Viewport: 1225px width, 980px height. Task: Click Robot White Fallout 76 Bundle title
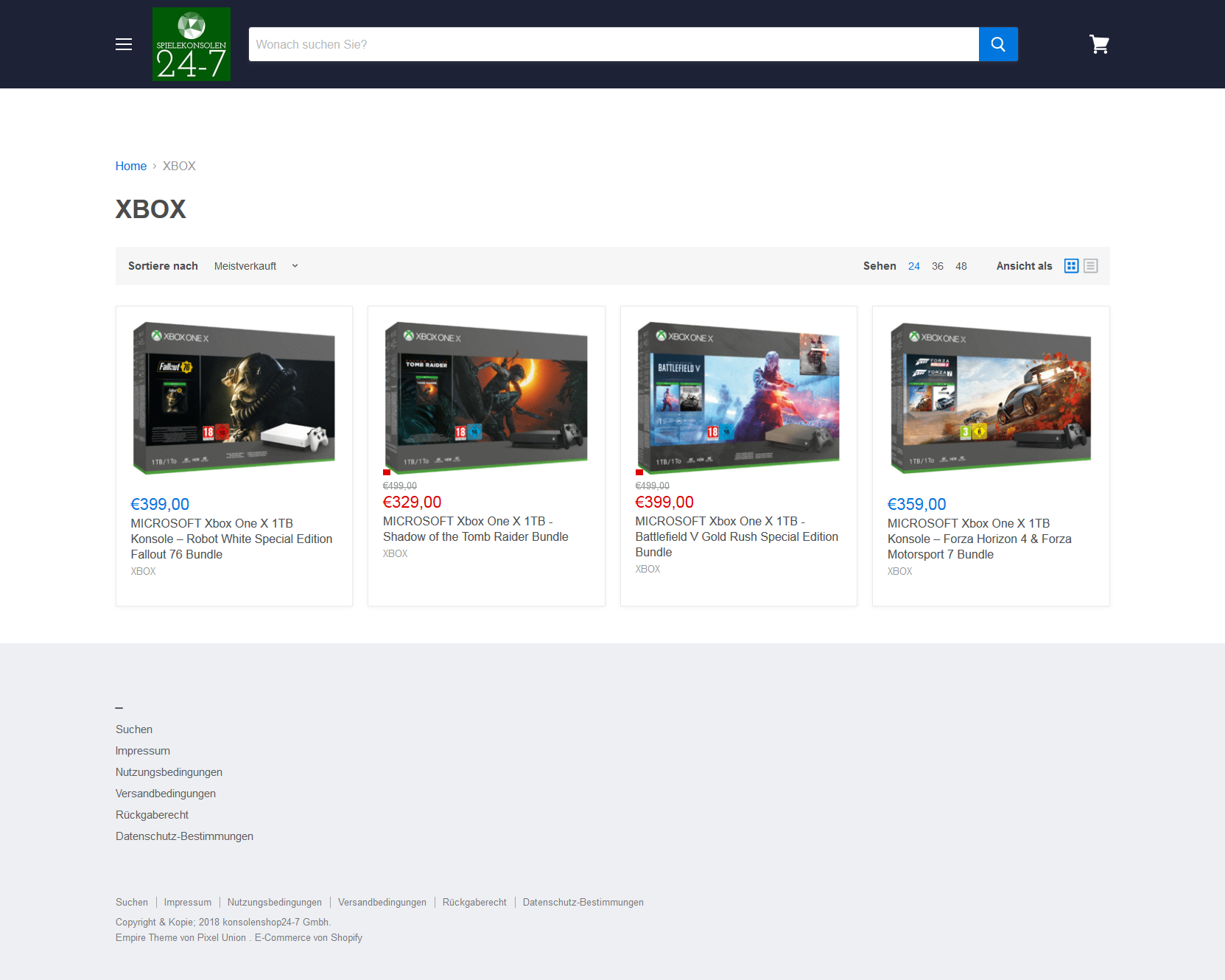click(x=232, y=539)
